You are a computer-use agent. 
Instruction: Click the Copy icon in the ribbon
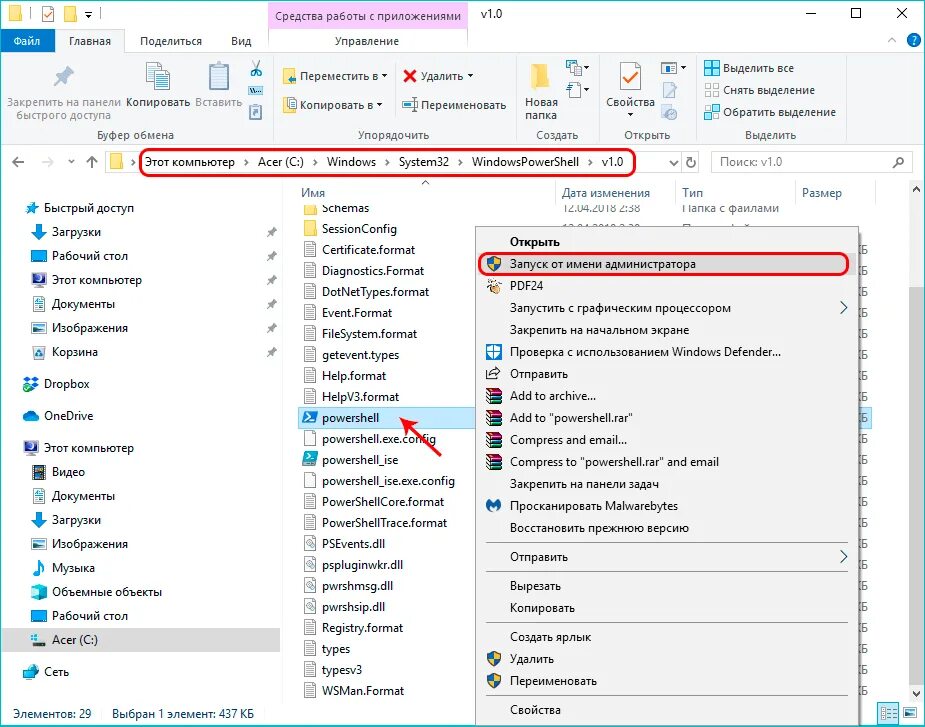pyautogui.click(x=158, y=77)
